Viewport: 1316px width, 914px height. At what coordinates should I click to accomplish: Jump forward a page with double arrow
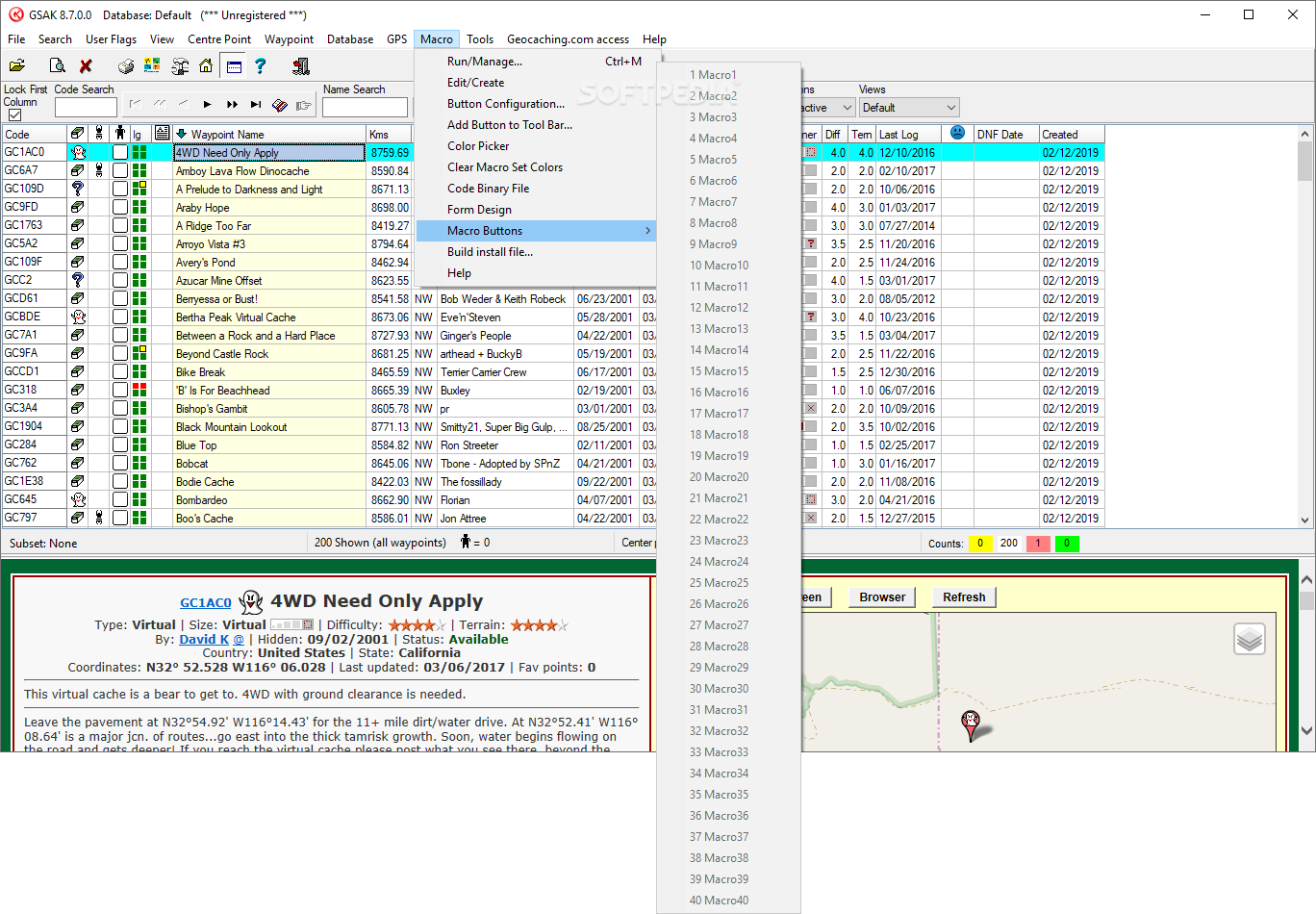point(232,104)
